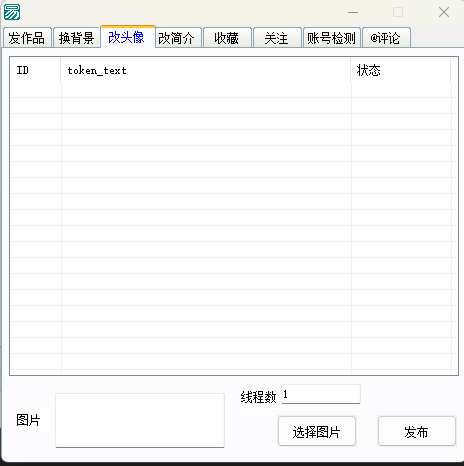Switch to the 发作品 tab
The image size is (464, 466).
click(27, 38)
